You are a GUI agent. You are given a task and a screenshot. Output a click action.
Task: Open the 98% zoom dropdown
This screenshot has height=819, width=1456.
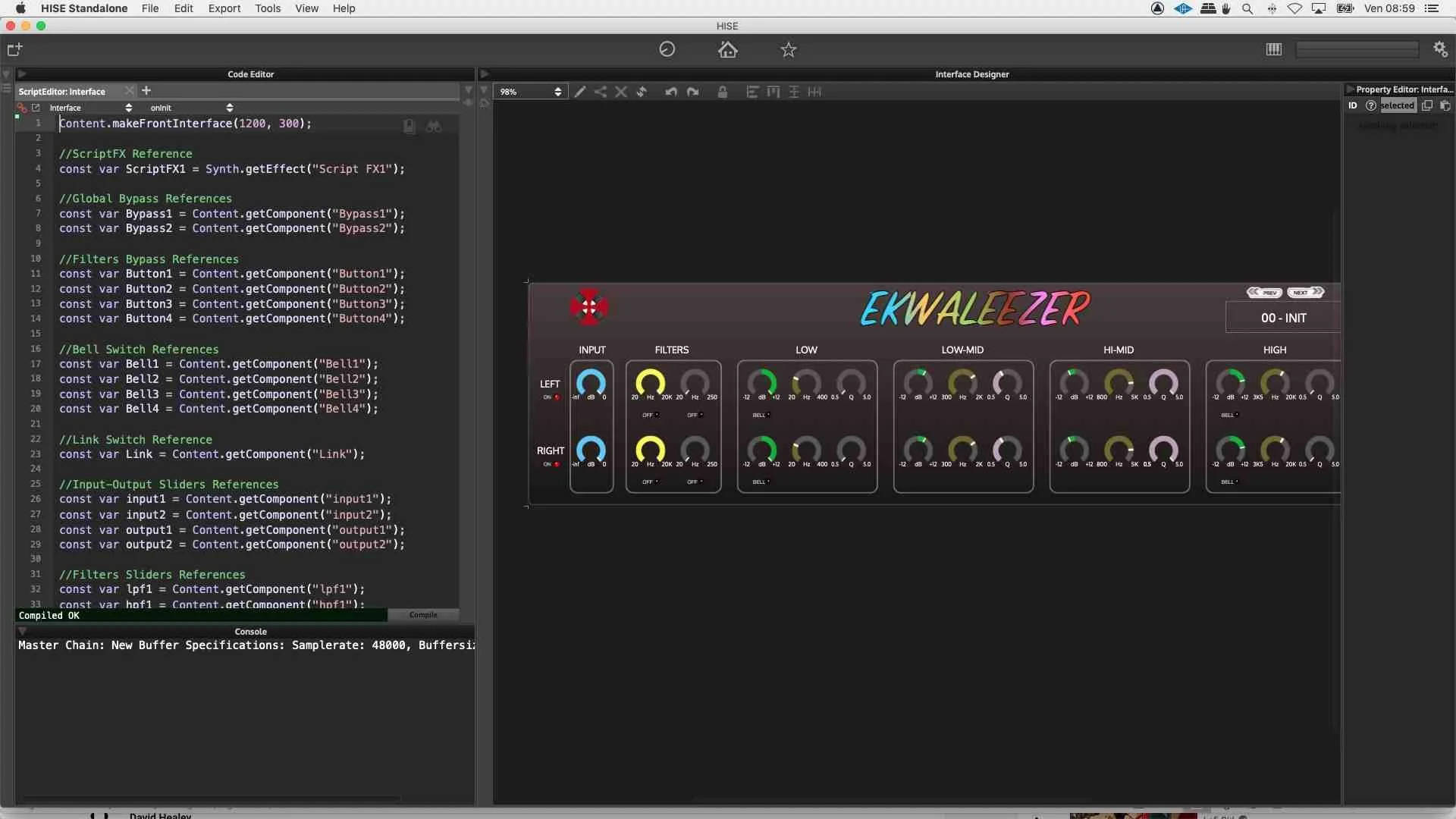(530, 92)
